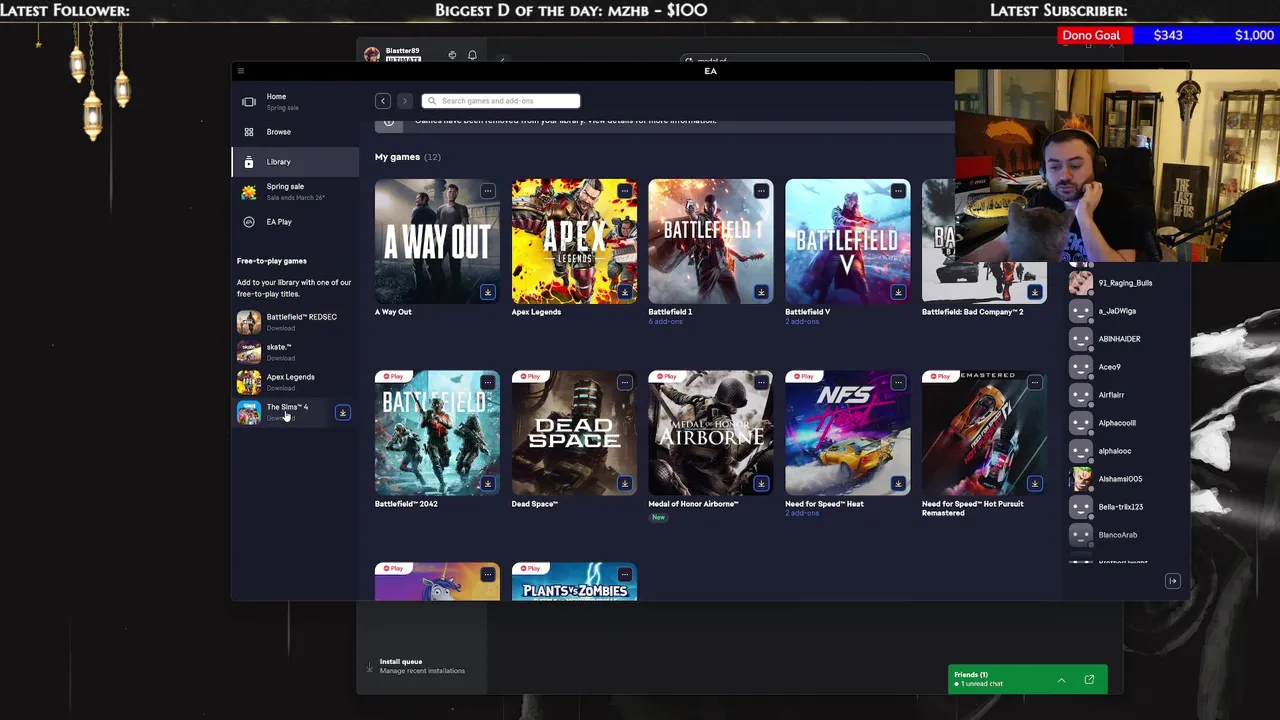Download A Way Out using its tile icon
Viewport: 1280px width, 720px height.
tap(487, 292)
